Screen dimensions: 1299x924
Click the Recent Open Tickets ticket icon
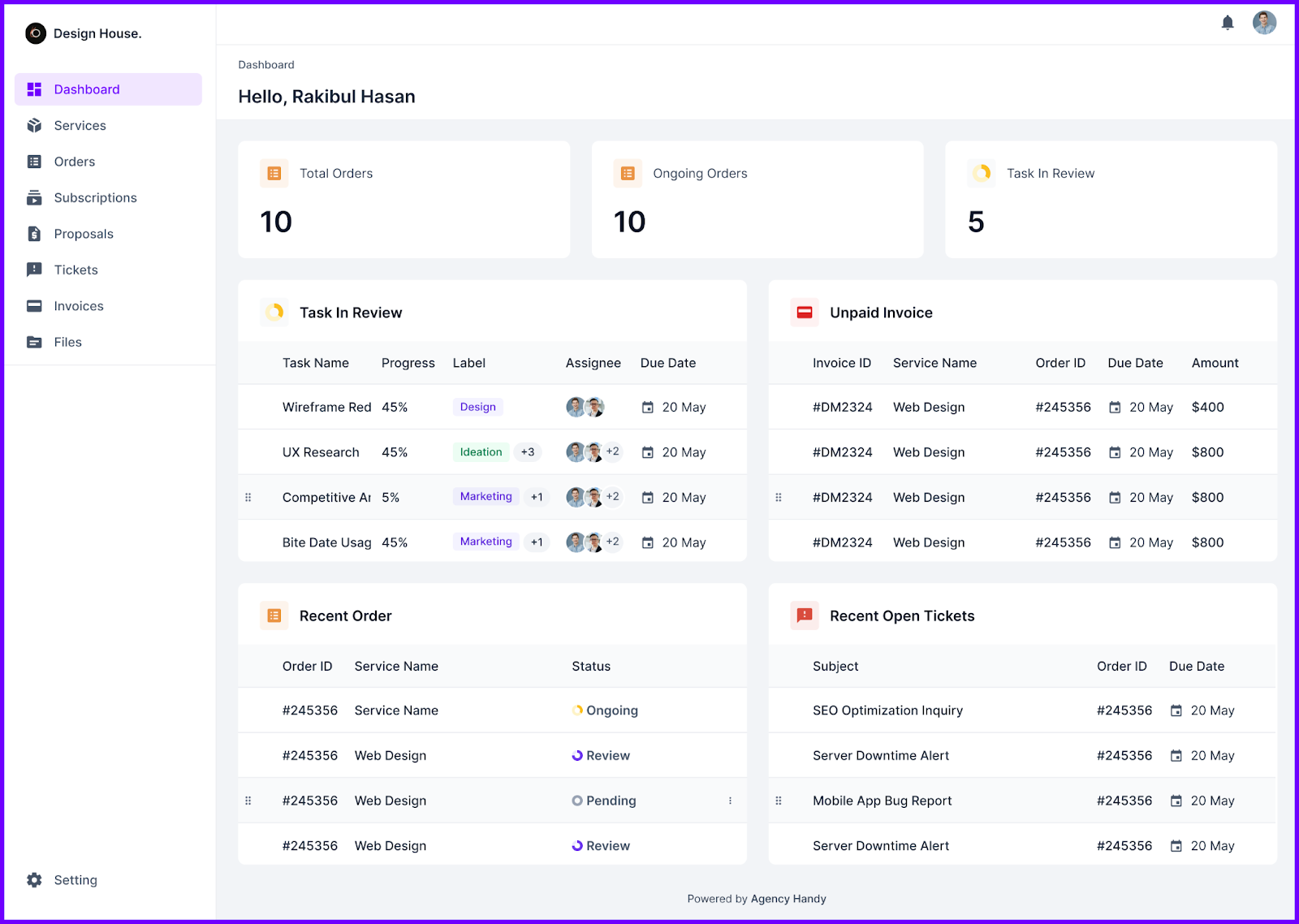[x=804, y=615]
